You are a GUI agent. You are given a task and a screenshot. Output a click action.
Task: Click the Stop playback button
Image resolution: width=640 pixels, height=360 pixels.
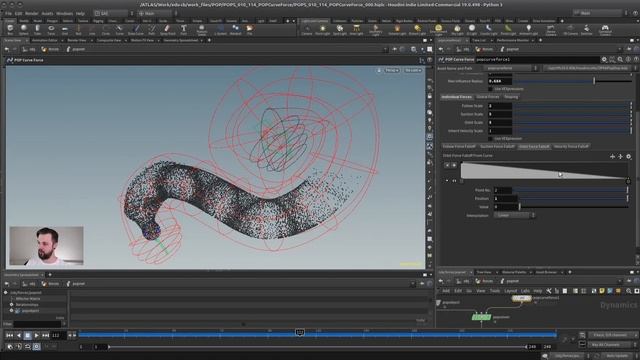[27, 335]
